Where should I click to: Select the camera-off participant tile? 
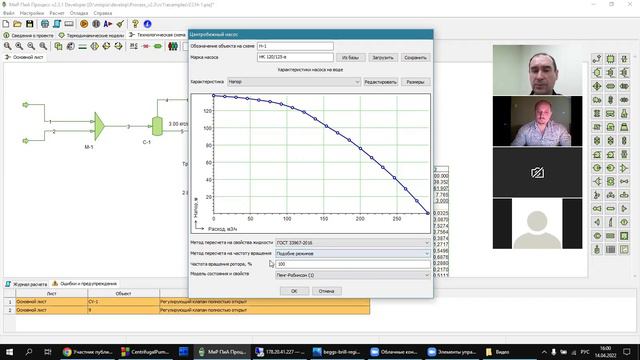[538, 173]
